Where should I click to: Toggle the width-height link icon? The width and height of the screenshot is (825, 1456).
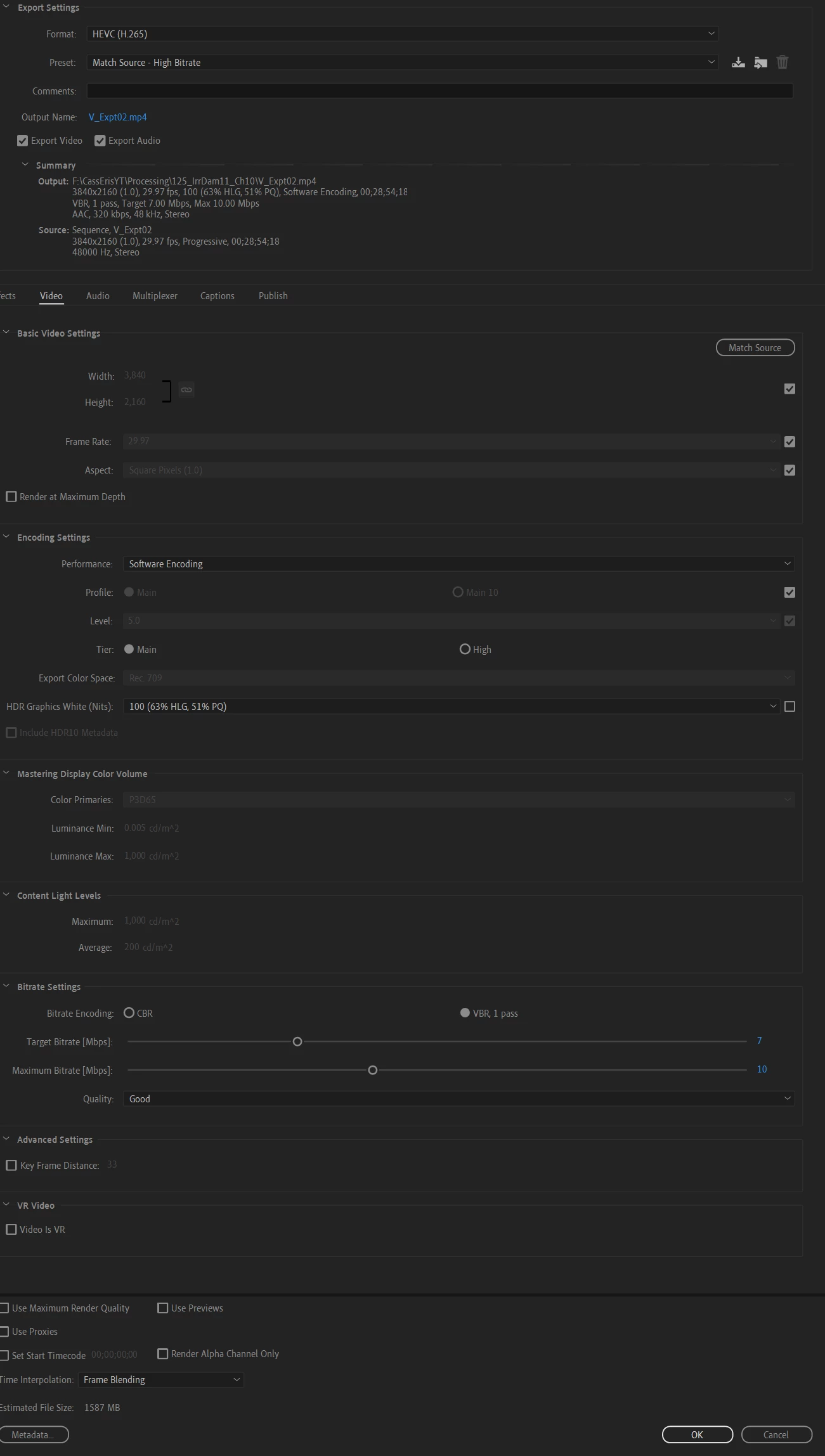coord(186,390)
